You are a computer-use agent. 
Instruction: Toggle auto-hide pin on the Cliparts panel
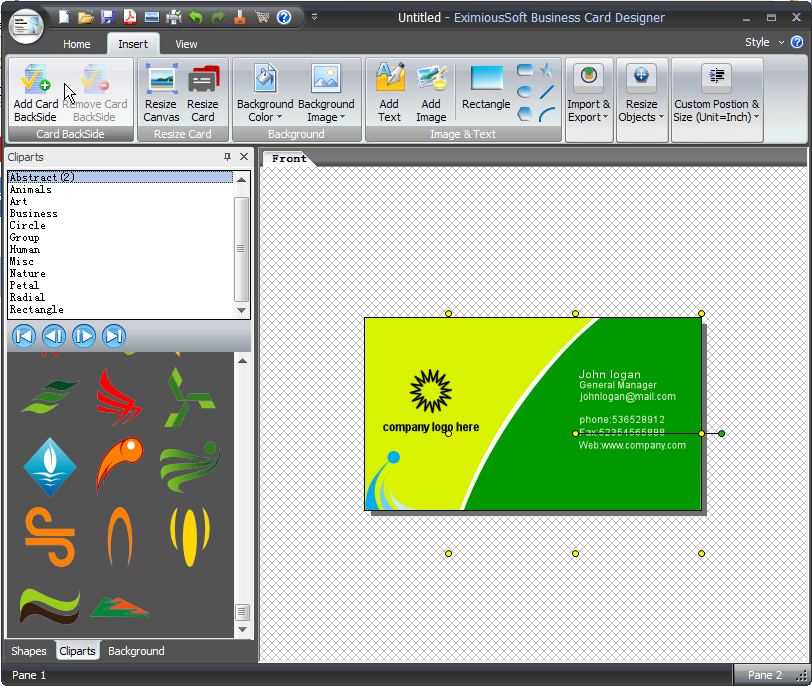227,157
